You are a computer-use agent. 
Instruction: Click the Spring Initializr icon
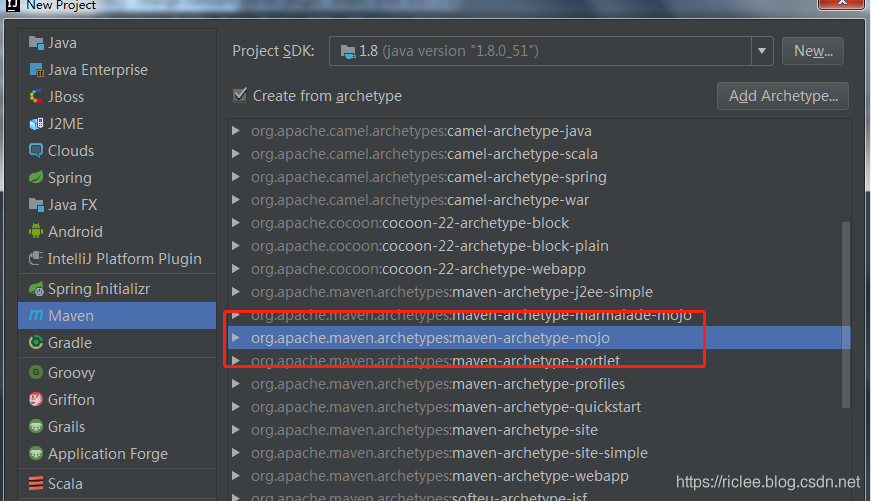click(x=36, y=289)
